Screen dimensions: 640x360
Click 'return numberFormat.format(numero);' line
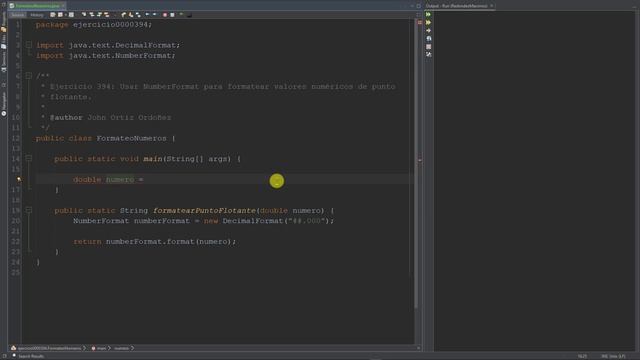click(x=155, y=242)
